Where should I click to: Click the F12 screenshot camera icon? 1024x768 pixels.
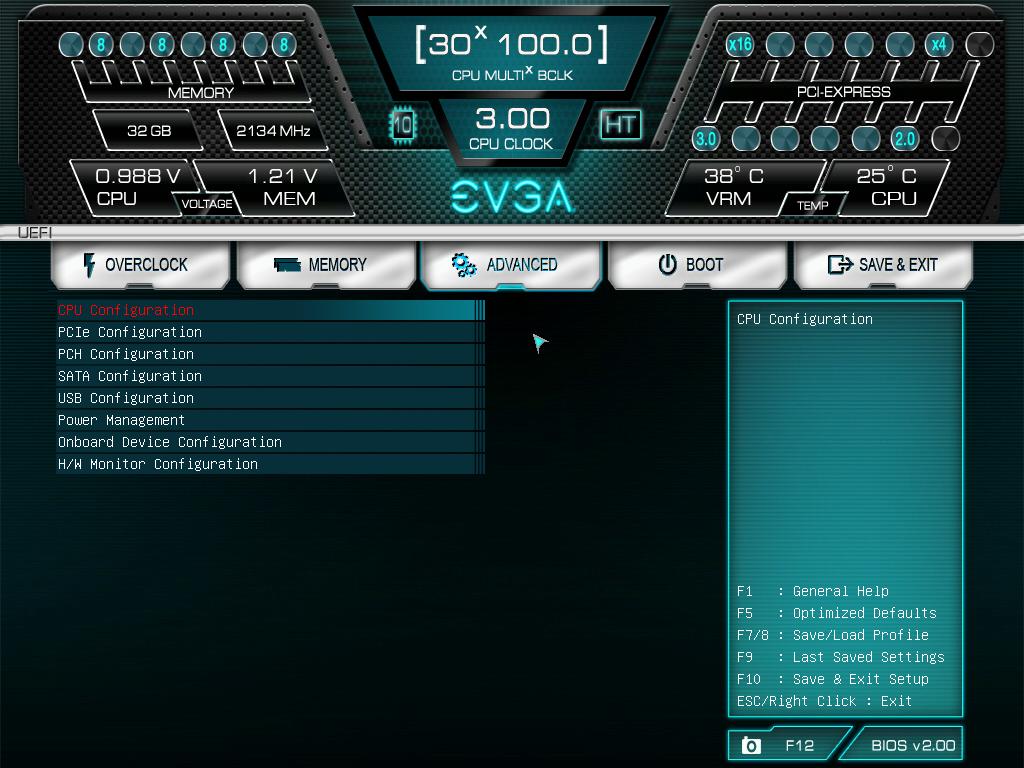pyautogui.click(x=751, y=745)
